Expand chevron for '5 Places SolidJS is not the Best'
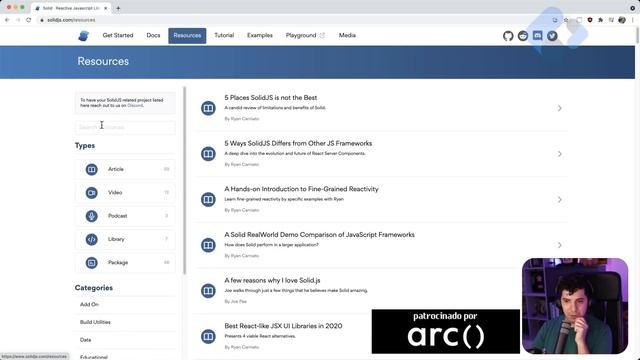 pos(560,108)
